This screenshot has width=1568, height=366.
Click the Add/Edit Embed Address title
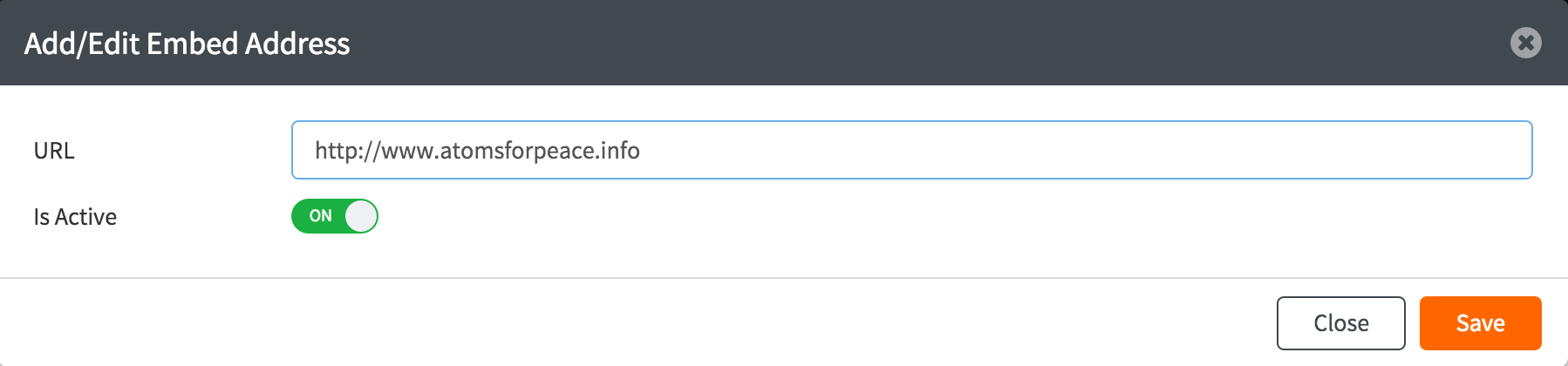click(x=187, y=44)
